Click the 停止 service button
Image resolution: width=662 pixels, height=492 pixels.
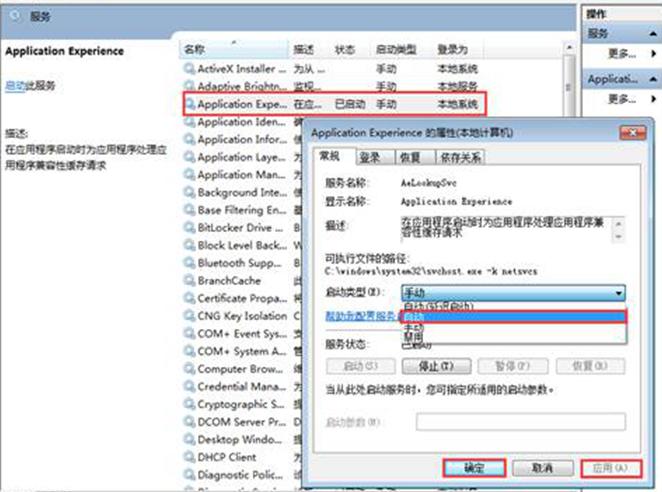pyautogui.click(x=426, y=366)
